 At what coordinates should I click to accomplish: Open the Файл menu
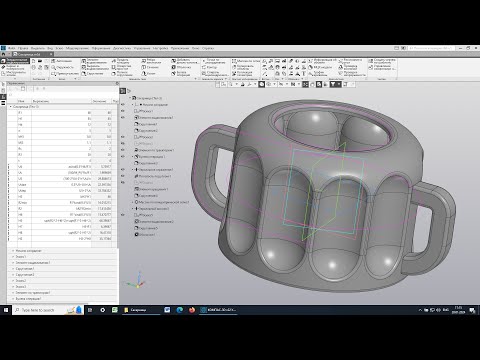pos(11,48)
